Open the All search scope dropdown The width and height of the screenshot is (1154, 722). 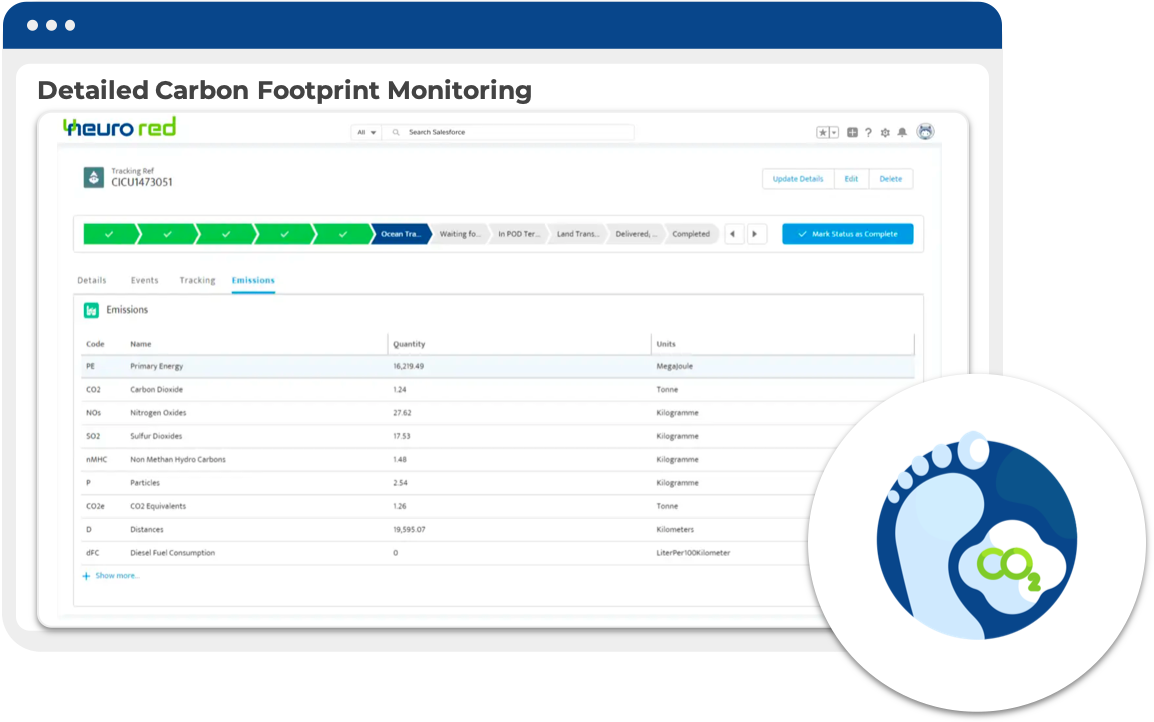[367, 132]
